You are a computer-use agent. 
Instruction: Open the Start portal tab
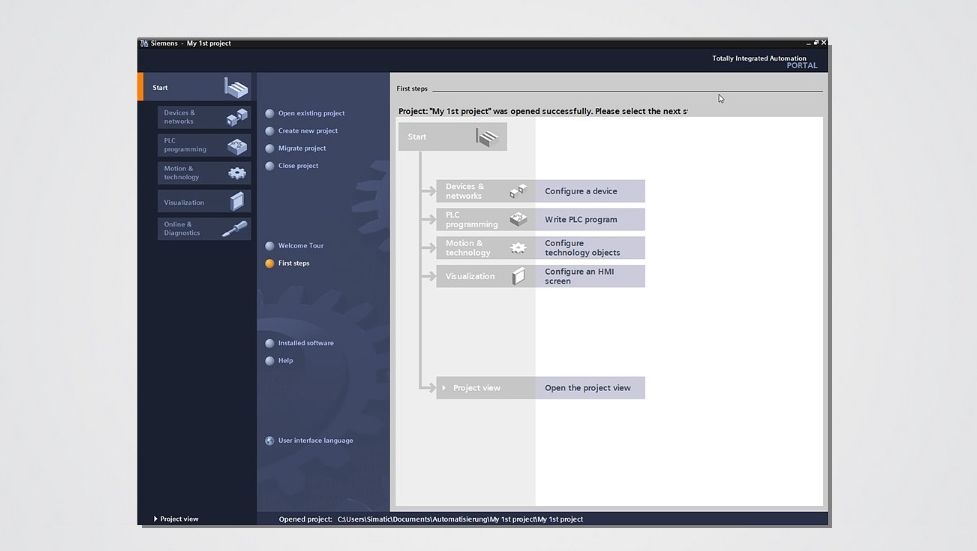pyautogui.click(x=194, y=87)
